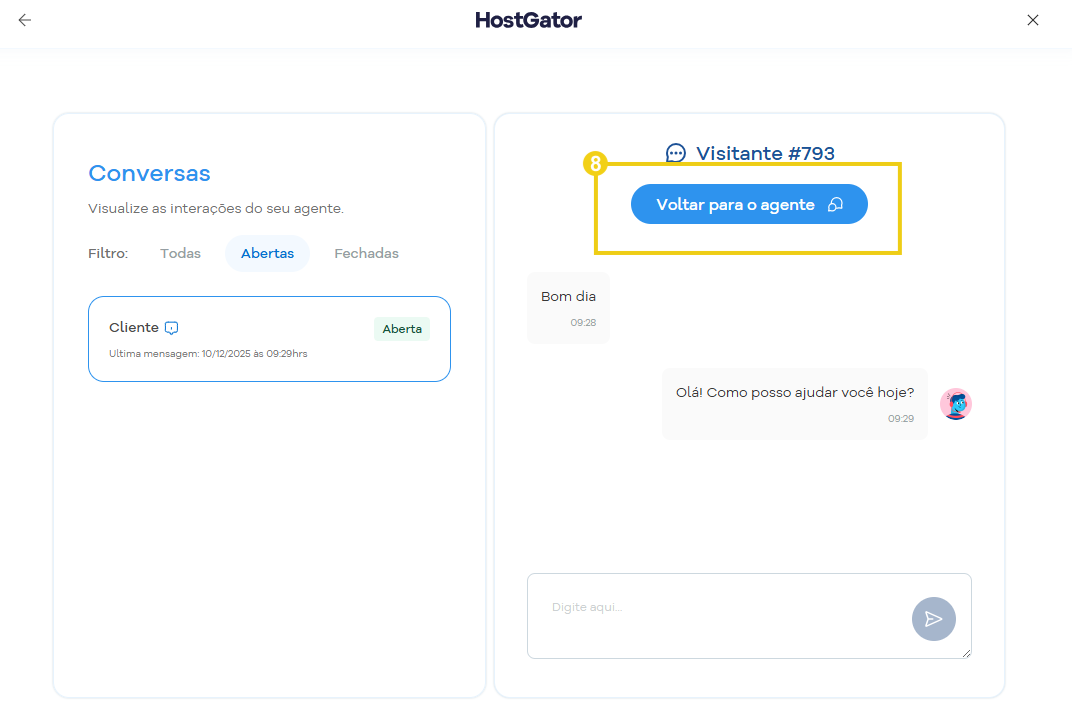The image size is (1072, 721).
Task: Select the Bom dia visitor message
Action: (x=568, y=297)
